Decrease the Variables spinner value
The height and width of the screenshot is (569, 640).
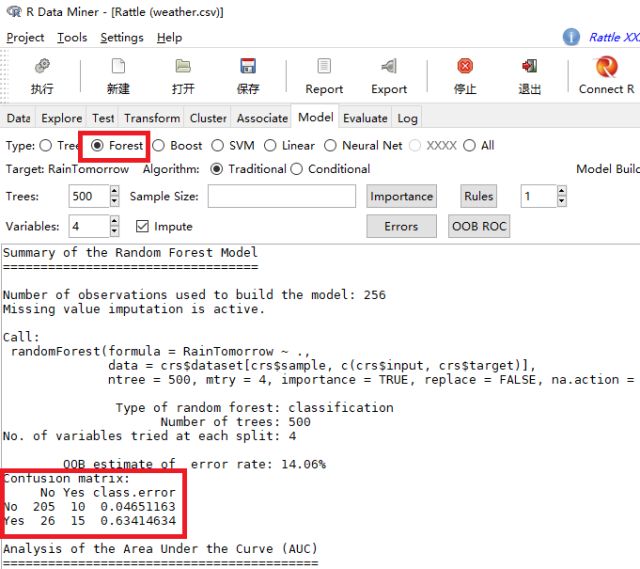(115, 231)
